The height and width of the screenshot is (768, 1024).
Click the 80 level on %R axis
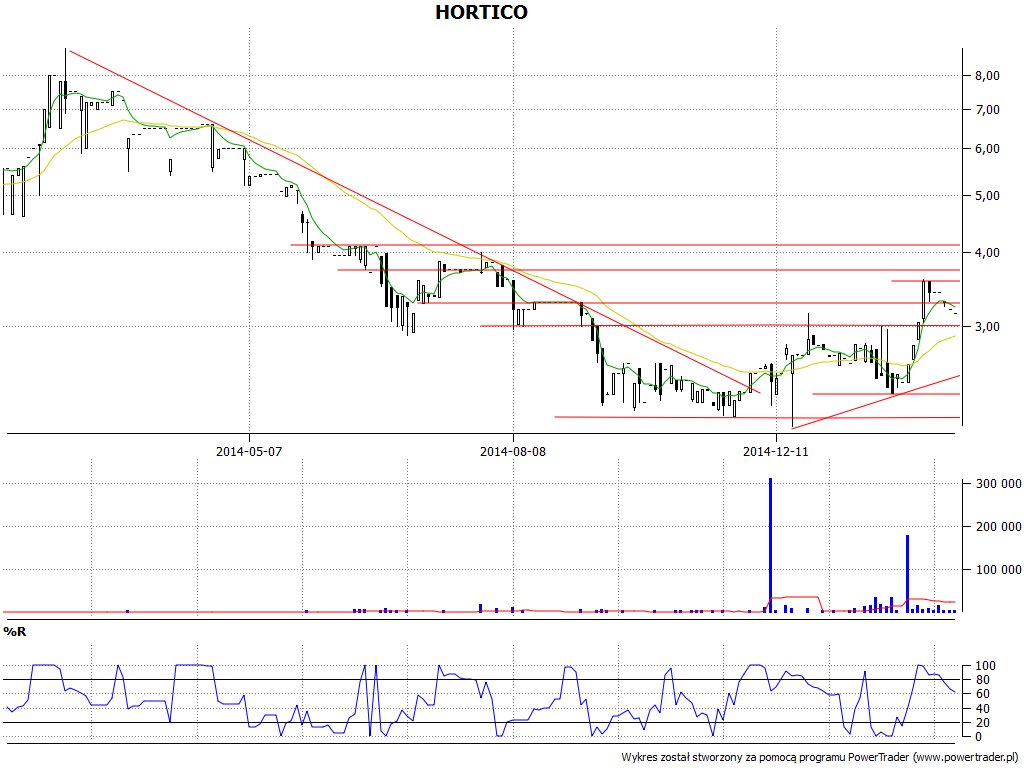point(982,680)
